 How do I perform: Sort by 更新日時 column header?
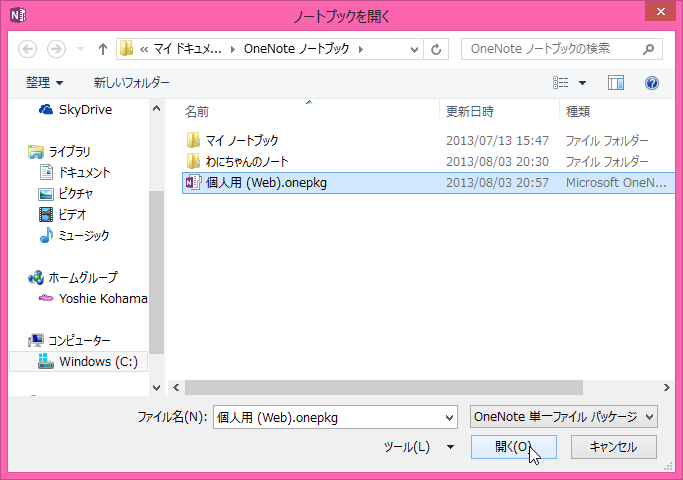click(470, 112)
